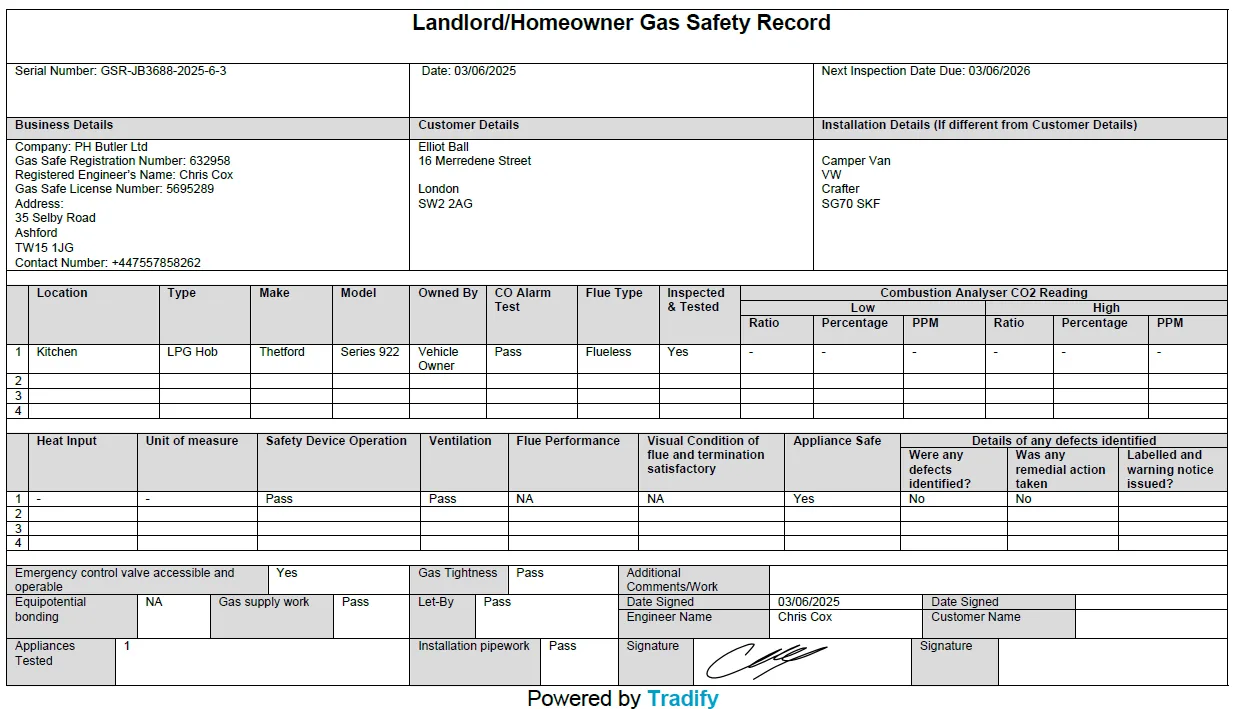Click the Landlord/Homeowner Gas Safety Record title
The width and height of the screenshot is (1233, 709).
click(x=621, y=23)
